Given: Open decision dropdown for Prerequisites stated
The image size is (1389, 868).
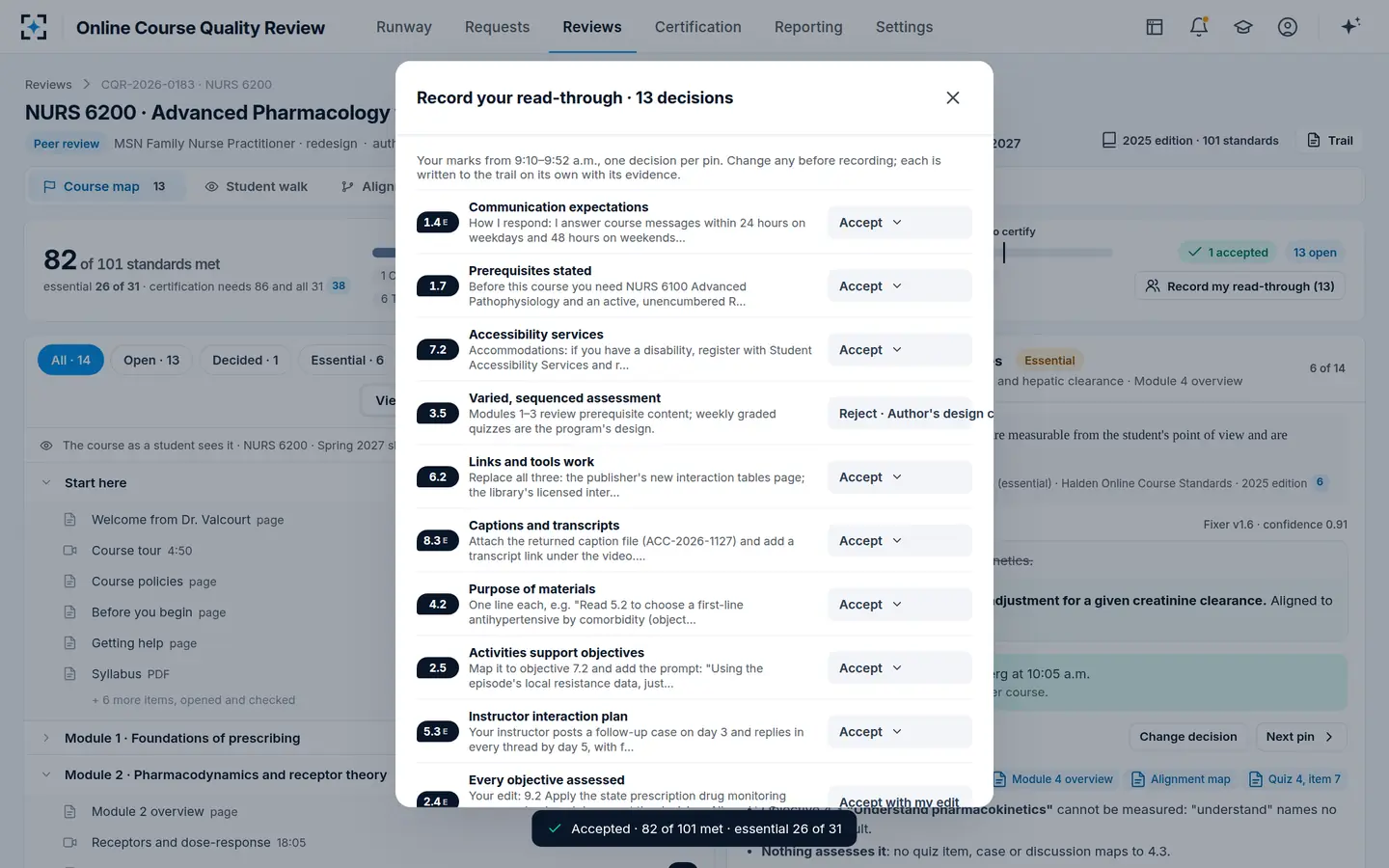Looking at the screenshot, I should click(899, 286).
